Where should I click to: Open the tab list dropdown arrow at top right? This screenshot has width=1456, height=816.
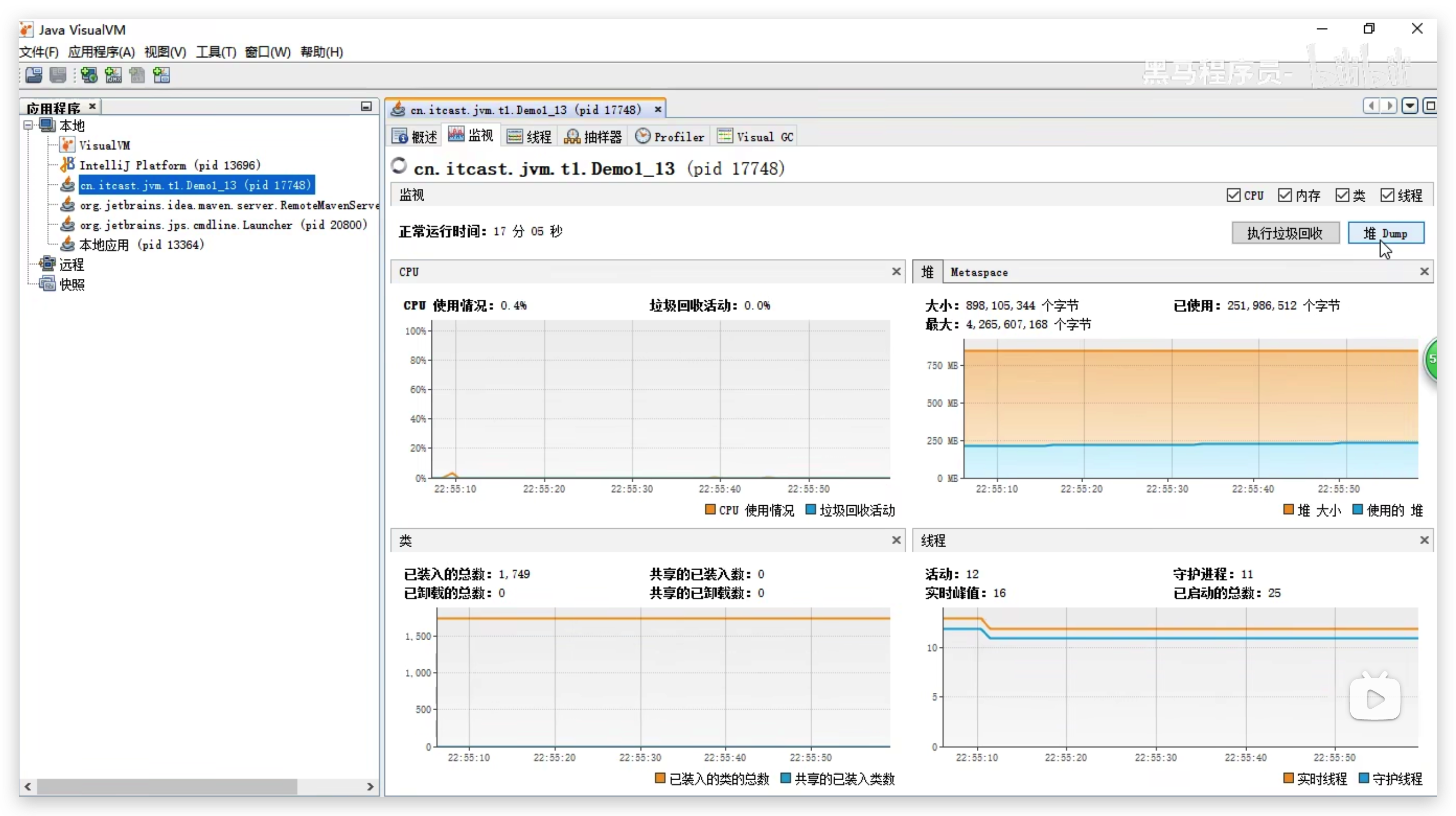coord(1409,106)
